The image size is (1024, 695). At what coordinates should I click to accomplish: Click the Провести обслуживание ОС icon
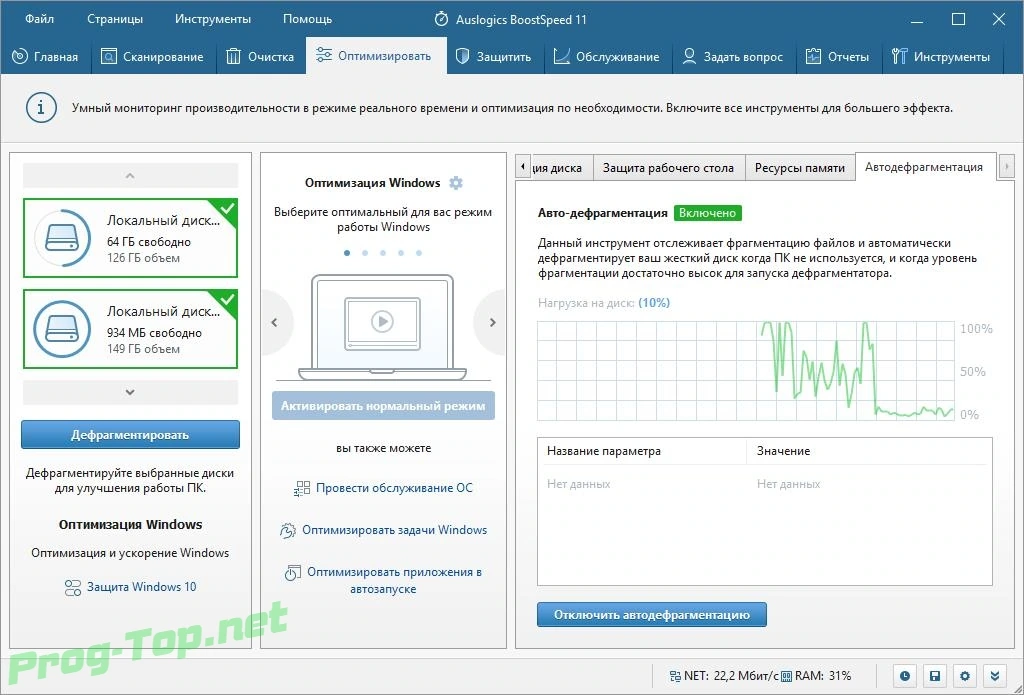302,489
